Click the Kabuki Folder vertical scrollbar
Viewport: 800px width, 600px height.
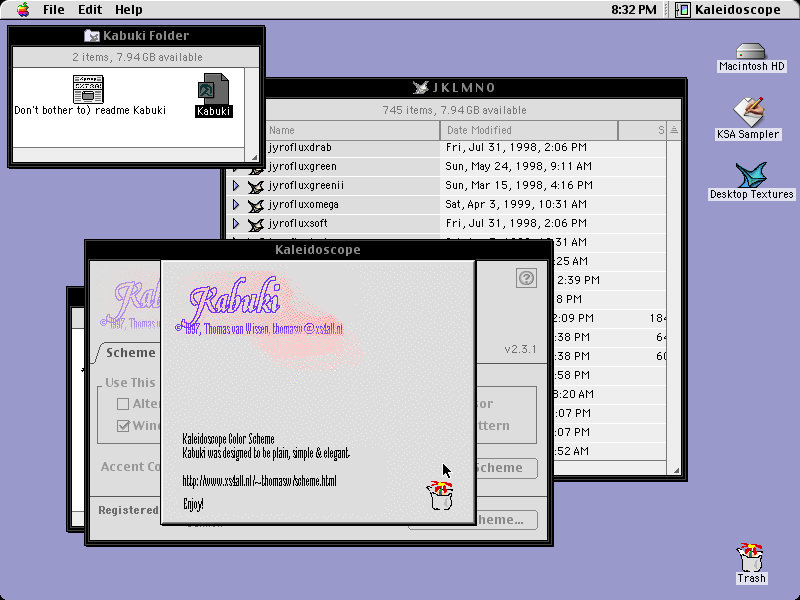[252, 107]
